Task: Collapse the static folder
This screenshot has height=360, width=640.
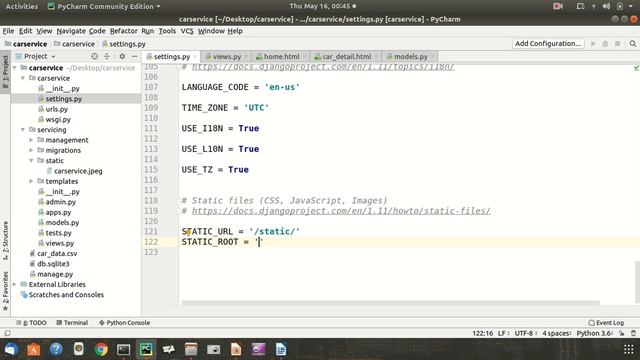Action: click(31, 160)
